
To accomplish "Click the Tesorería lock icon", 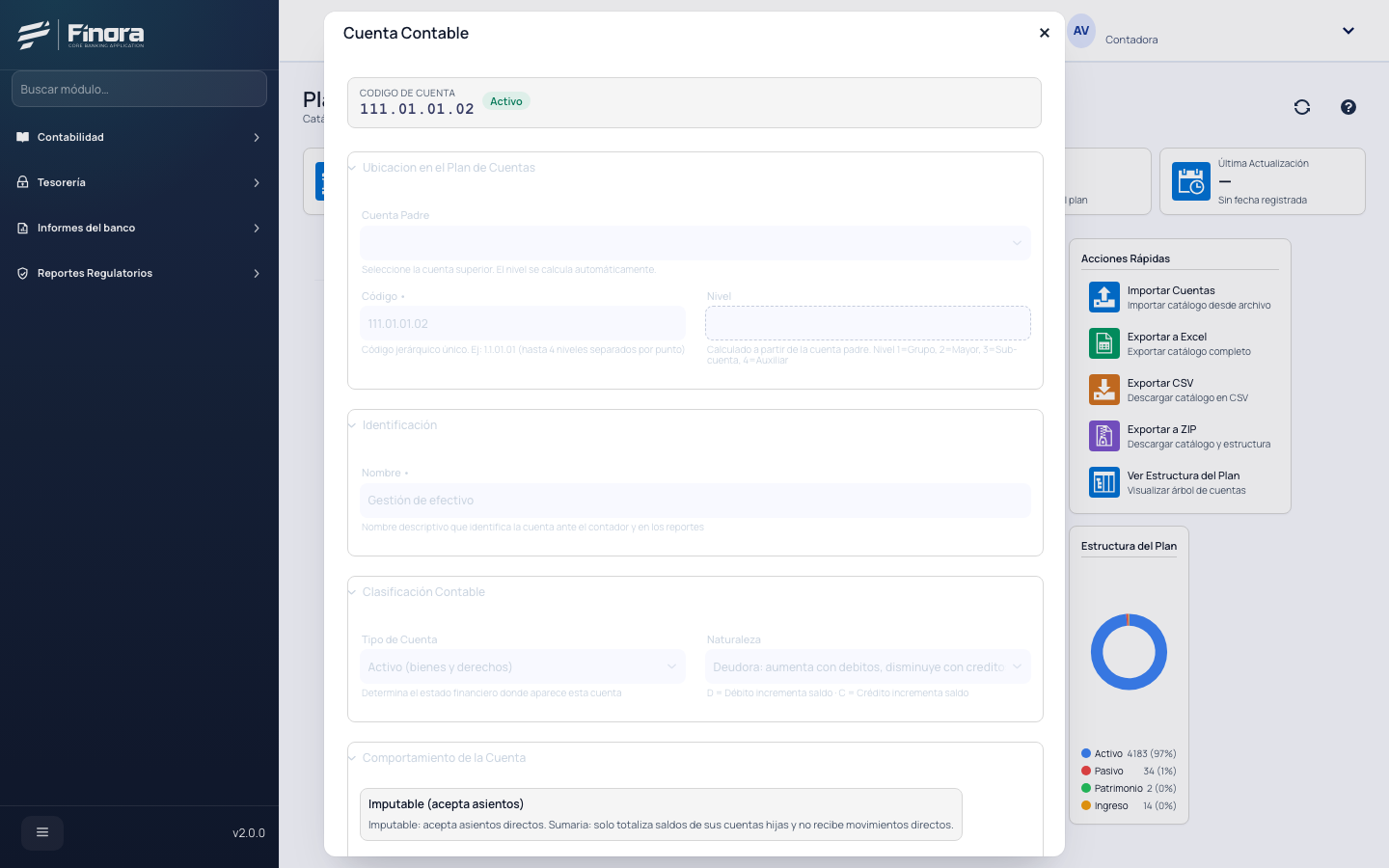I will (x=23, y=182).
